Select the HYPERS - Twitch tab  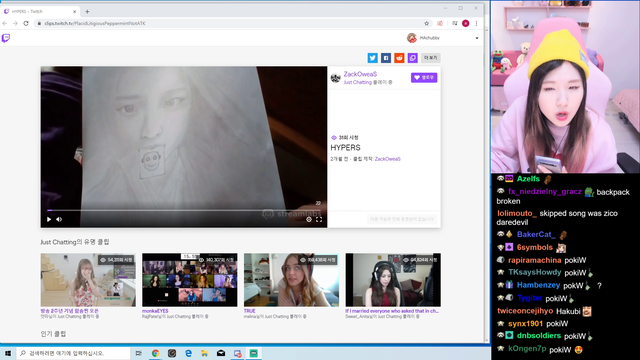pos(40,11)
